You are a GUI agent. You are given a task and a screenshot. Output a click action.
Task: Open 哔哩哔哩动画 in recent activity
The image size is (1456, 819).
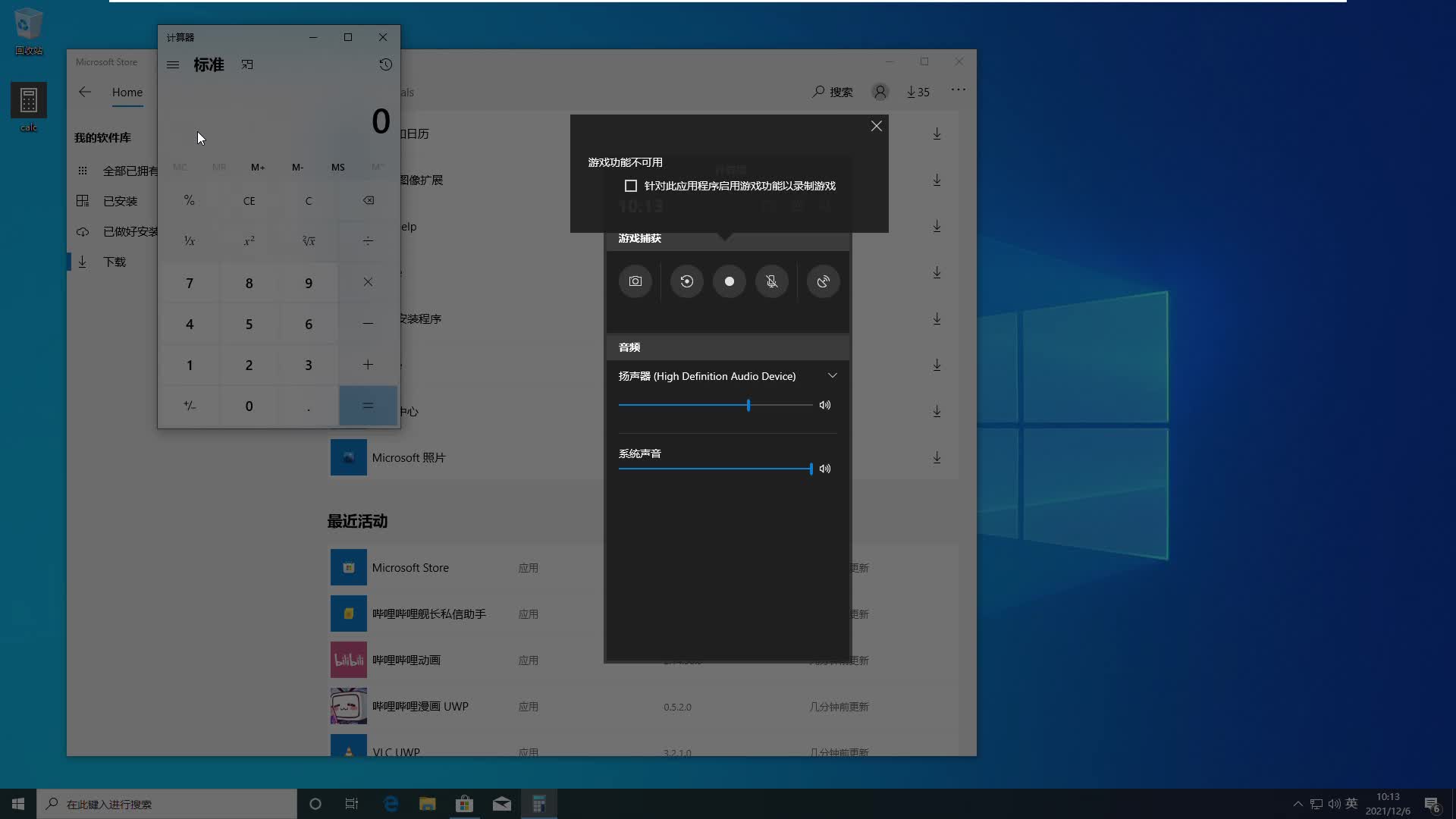click(x=406, y=660)
